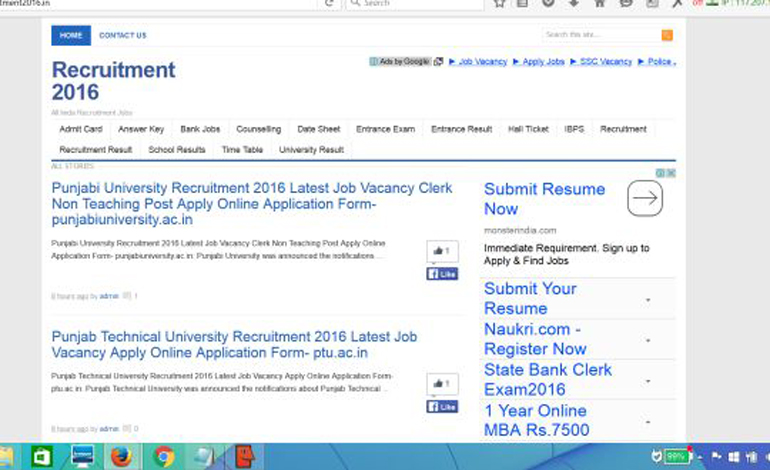
Task: Open the Admit Card category
Action: (x=81, y=129)
